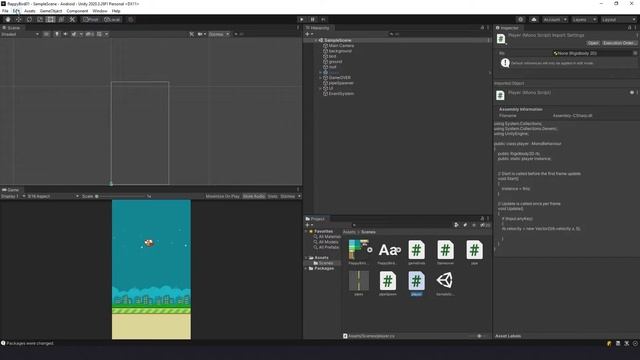
Task: Click the Hierarchy add (+) button
Action: (309, 34)
